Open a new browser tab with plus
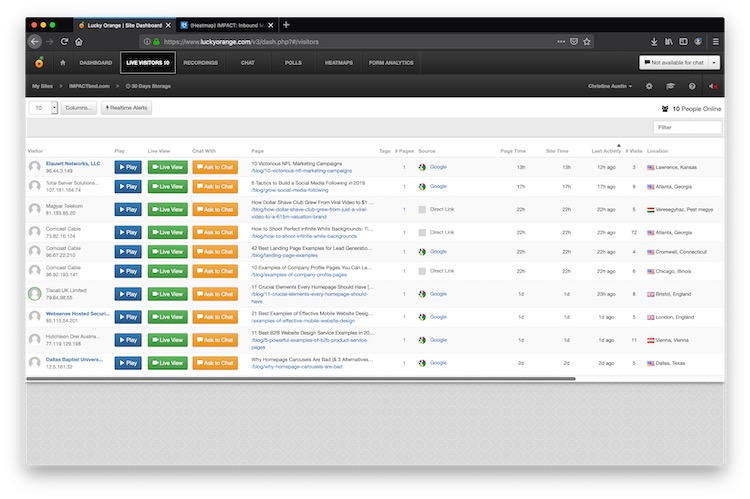Viewport: 750px width, 499px height. [x=286, y=25]
